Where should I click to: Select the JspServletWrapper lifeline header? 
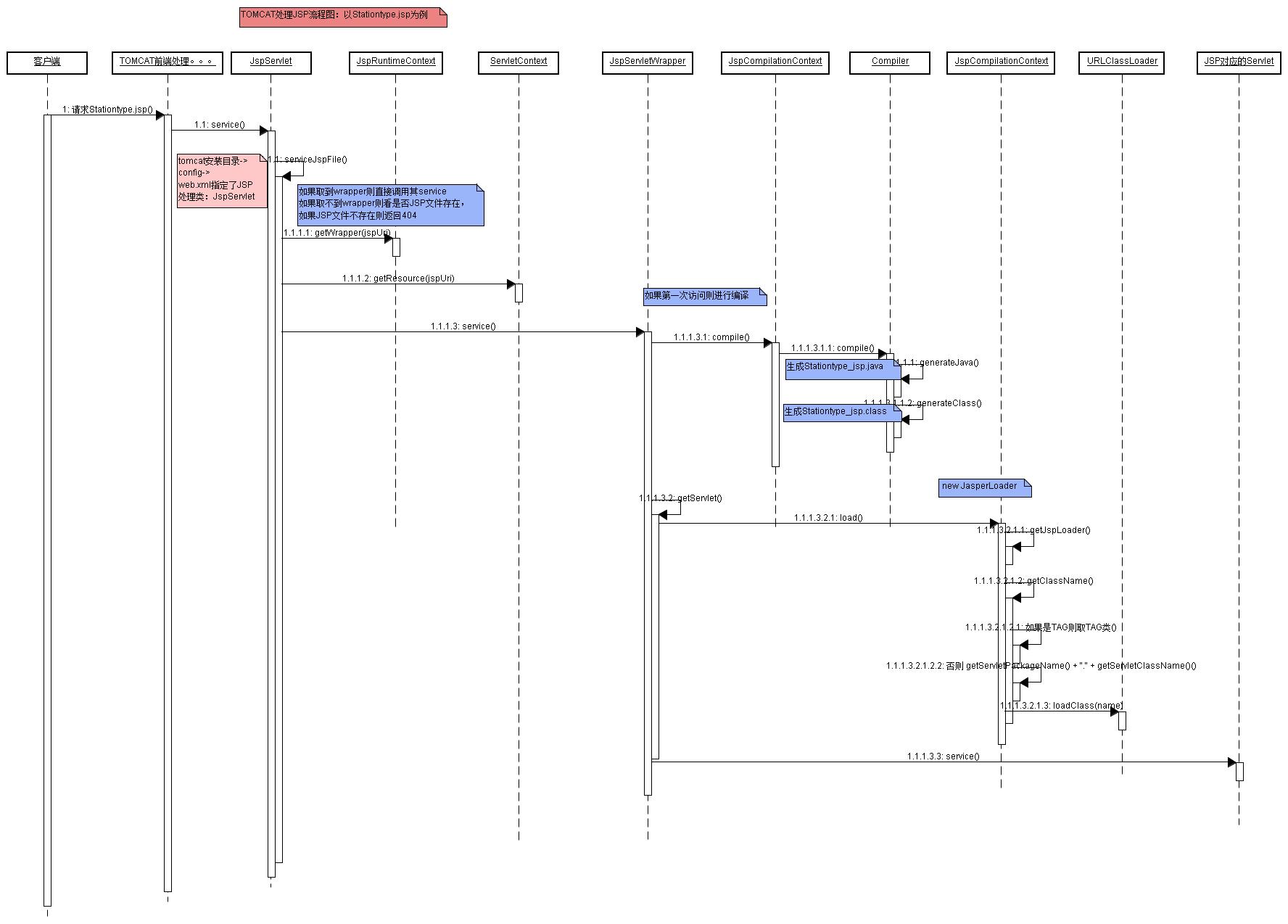pos(648,63)
